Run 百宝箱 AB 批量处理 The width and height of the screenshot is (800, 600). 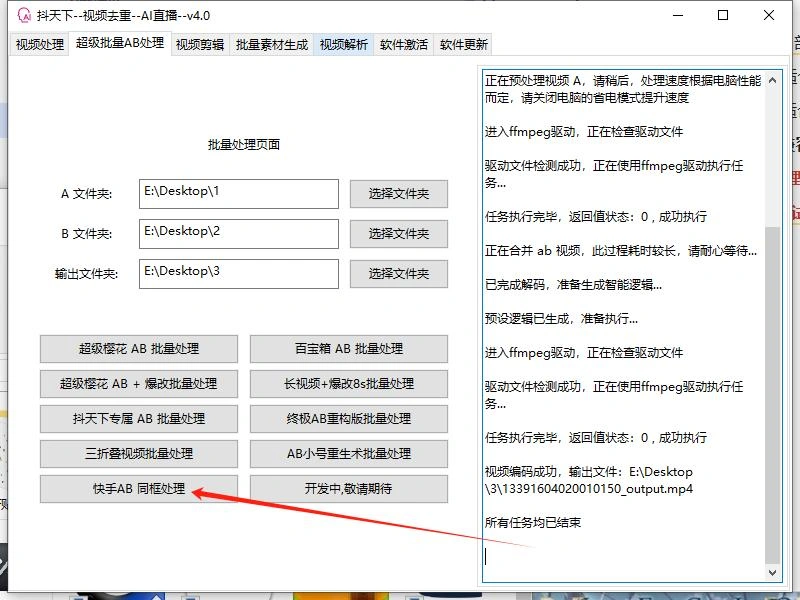tap(348, 349)
